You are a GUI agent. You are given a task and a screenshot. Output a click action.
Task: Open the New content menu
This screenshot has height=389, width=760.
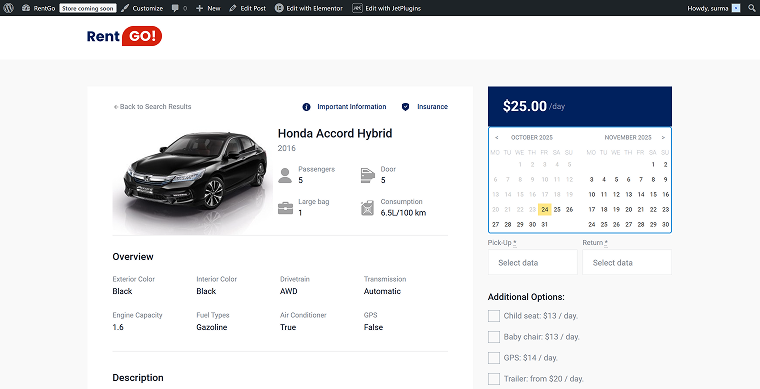[x=208, y=8]
